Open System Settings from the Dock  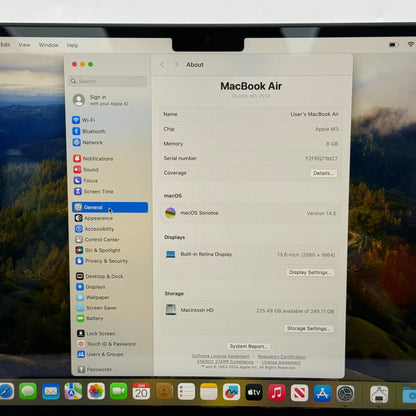[x=345, y=394]
